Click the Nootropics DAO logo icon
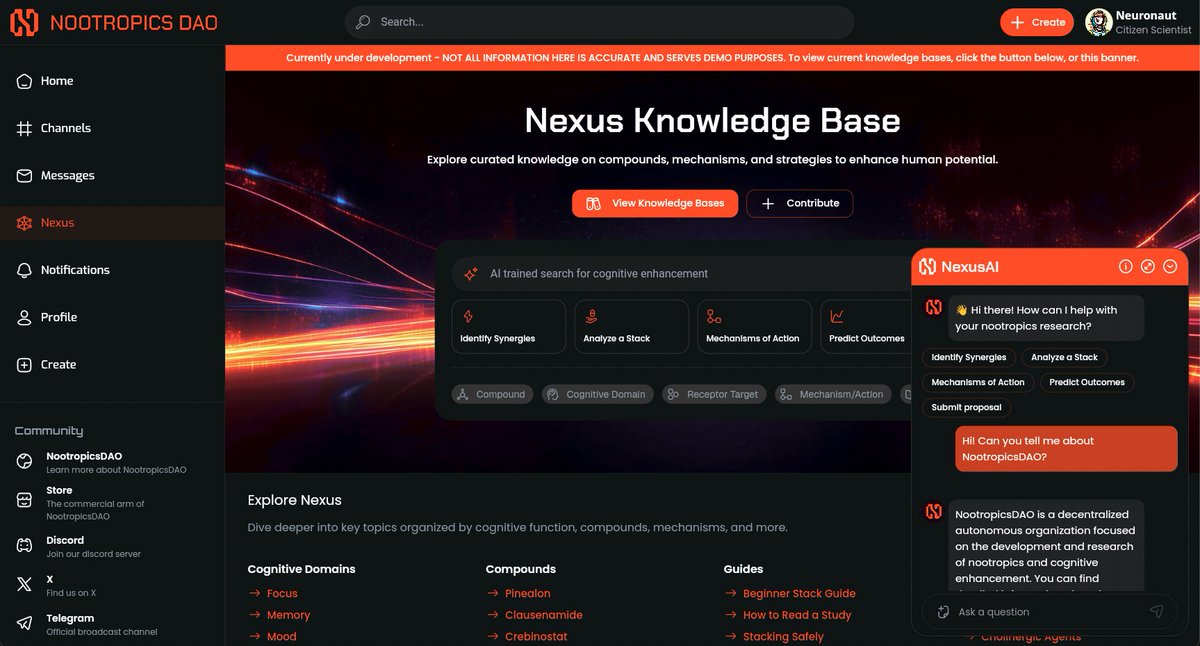1200x646 pixels. coord(24,22)
